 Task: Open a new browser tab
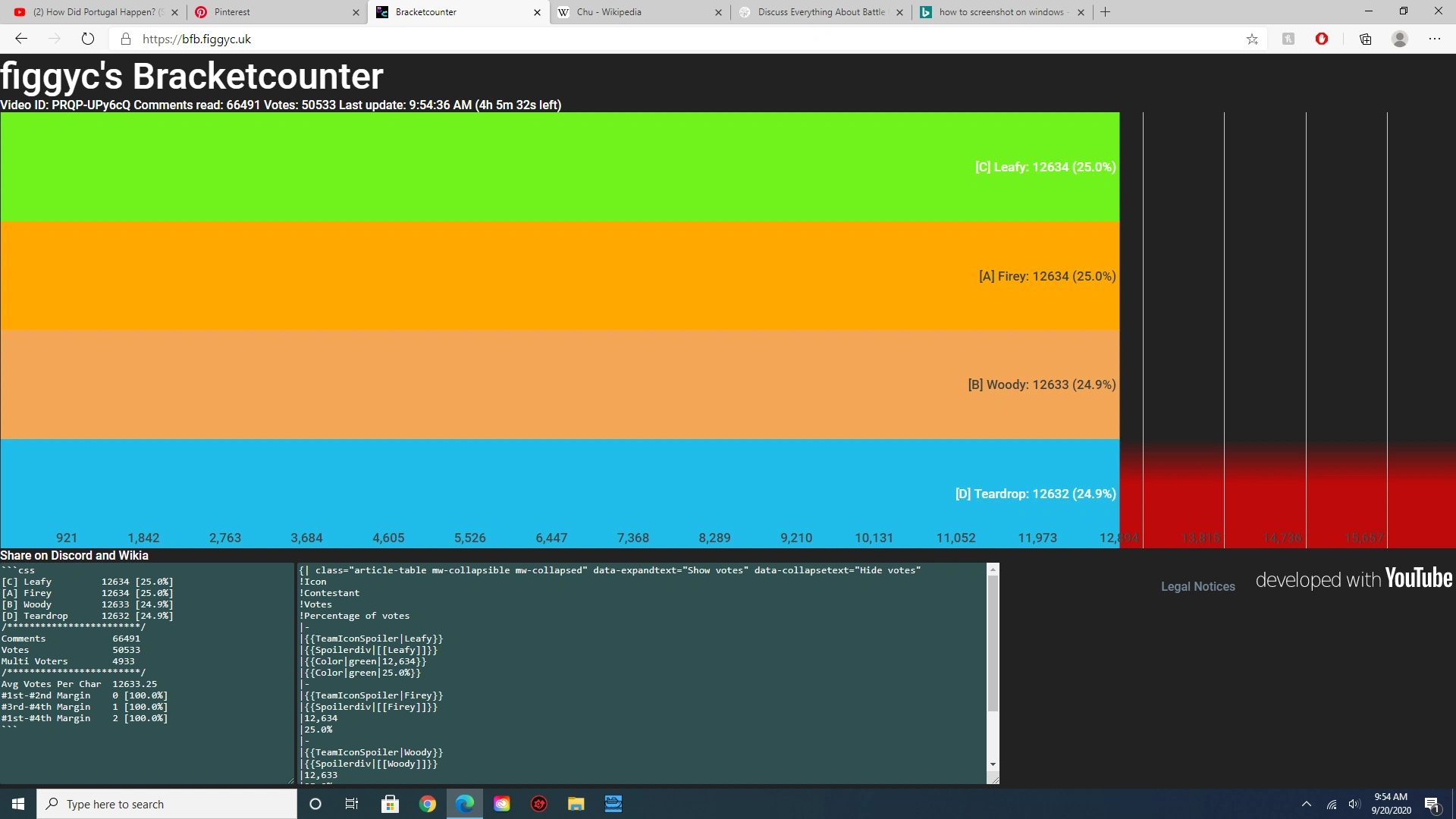tap(1106, 12)
